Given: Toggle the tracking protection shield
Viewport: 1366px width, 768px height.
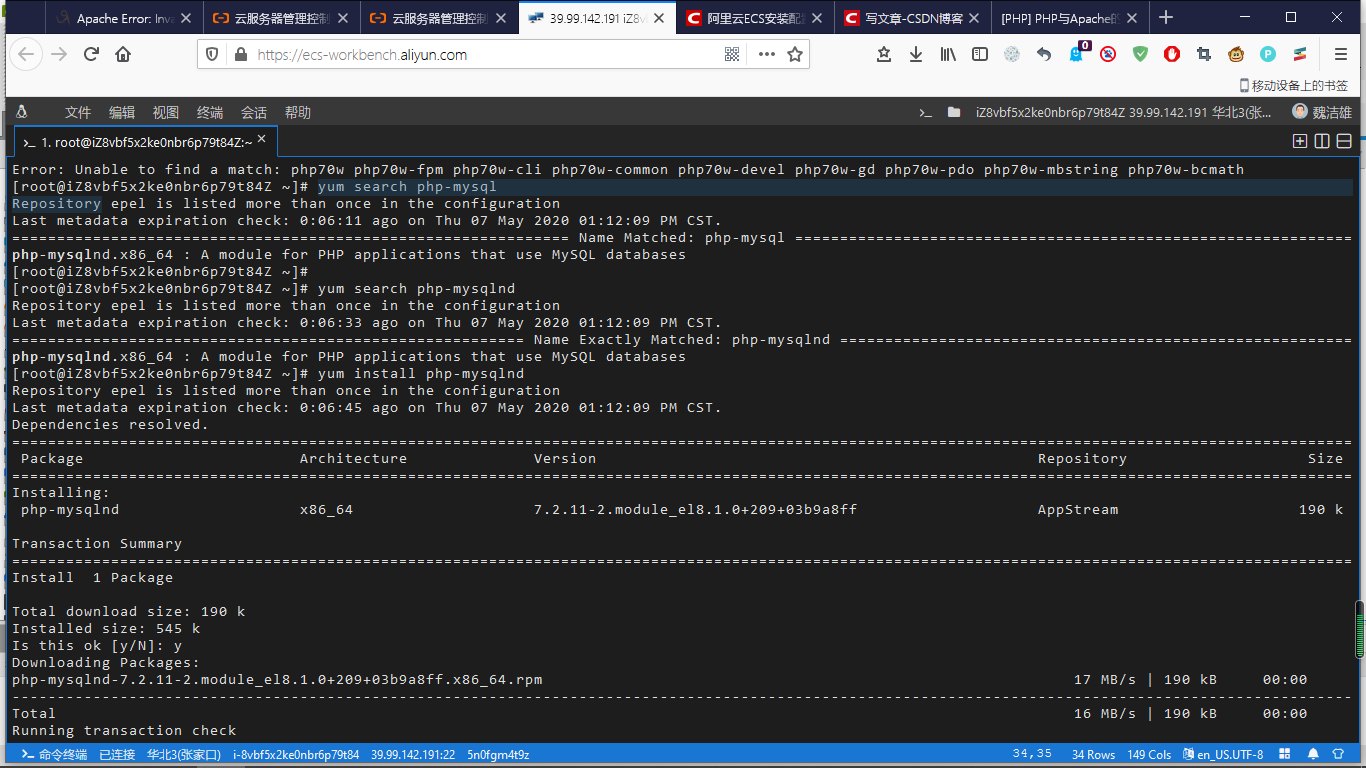Looking at the screenshot, I should pos(211,54).
